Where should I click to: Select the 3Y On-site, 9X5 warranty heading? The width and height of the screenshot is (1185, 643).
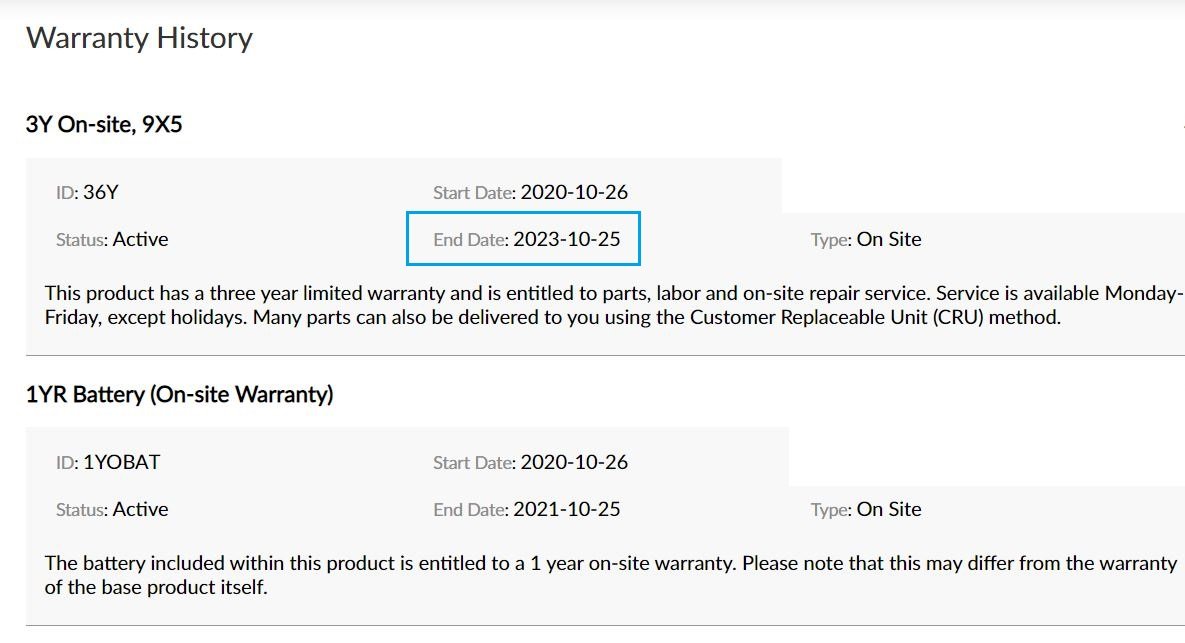pyautogui.click(x=104, y=125)
